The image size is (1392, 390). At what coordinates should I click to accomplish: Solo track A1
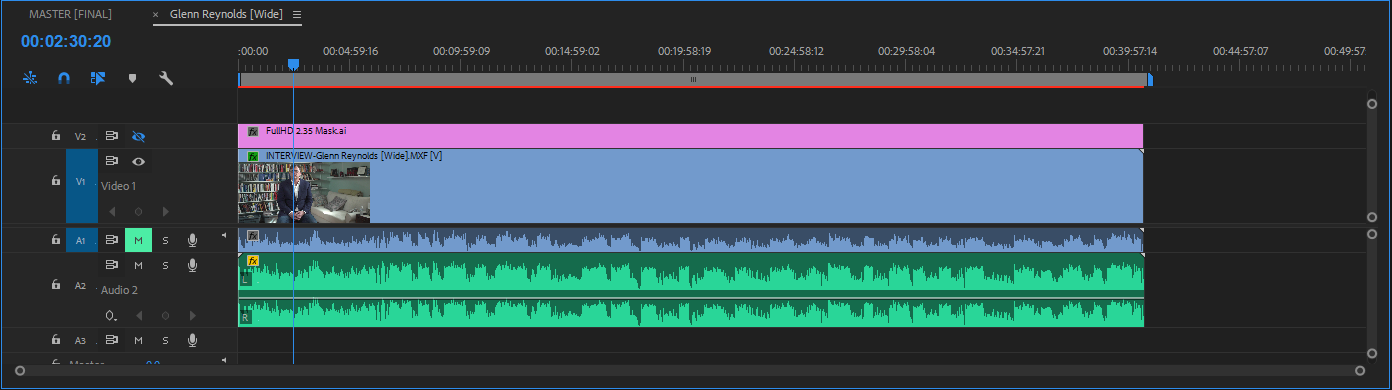(166, 240)
